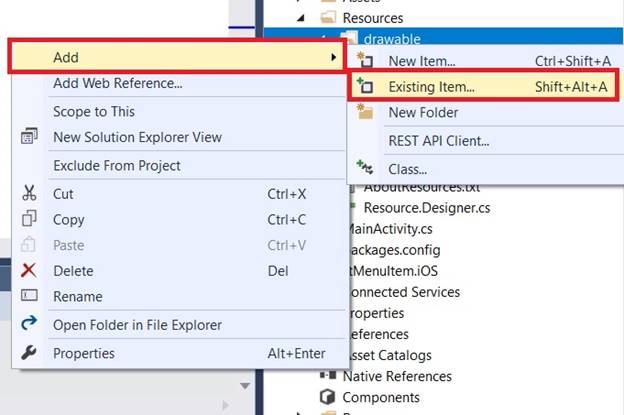Image resolution: width=624 pixels, height=415 pixels.
Task: Click the Copy pages icon
Action: pyautogui.click(x=29, y=218)
